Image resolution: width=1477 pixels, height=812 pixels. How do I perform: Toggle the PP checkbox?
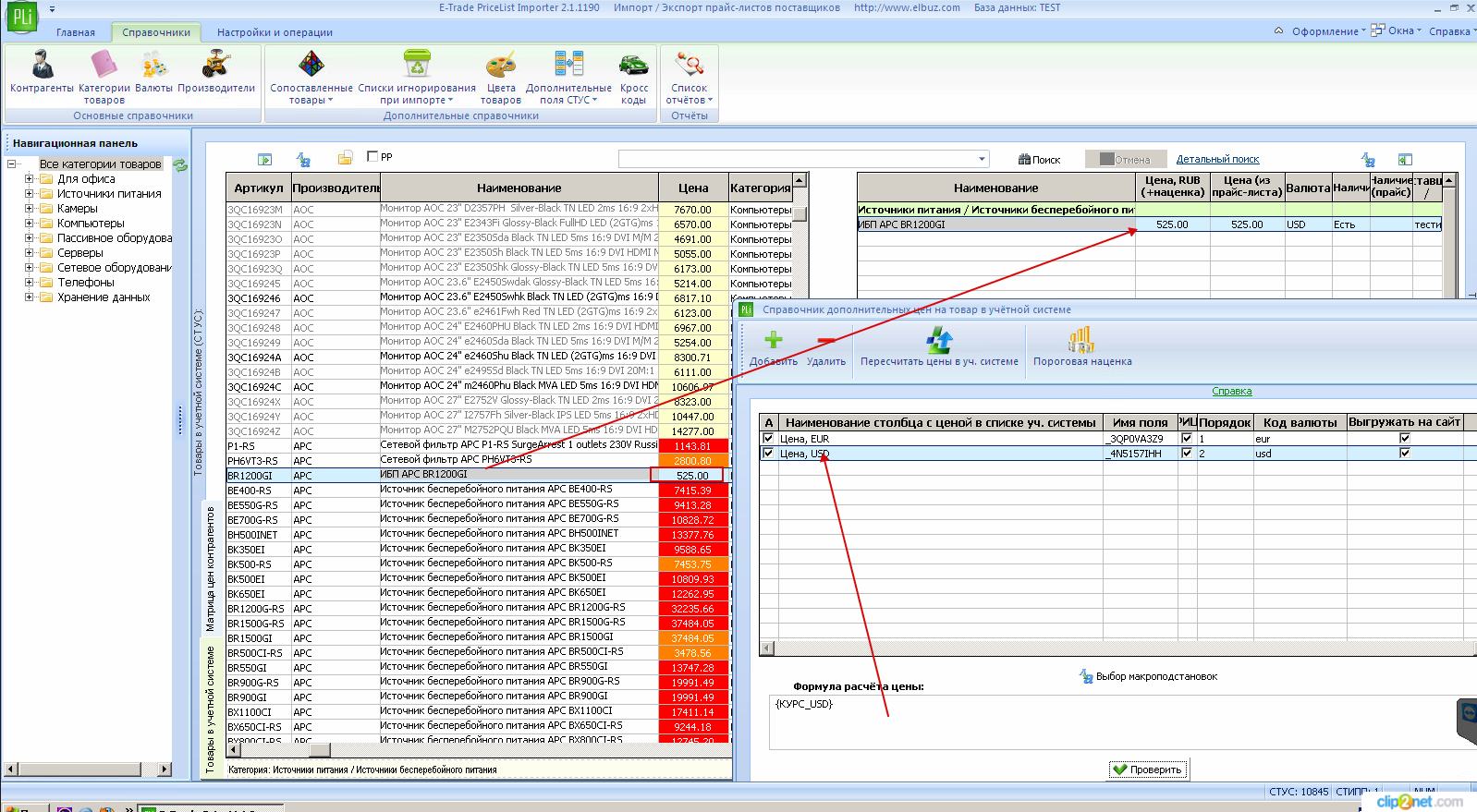click(x=372, y=156)
